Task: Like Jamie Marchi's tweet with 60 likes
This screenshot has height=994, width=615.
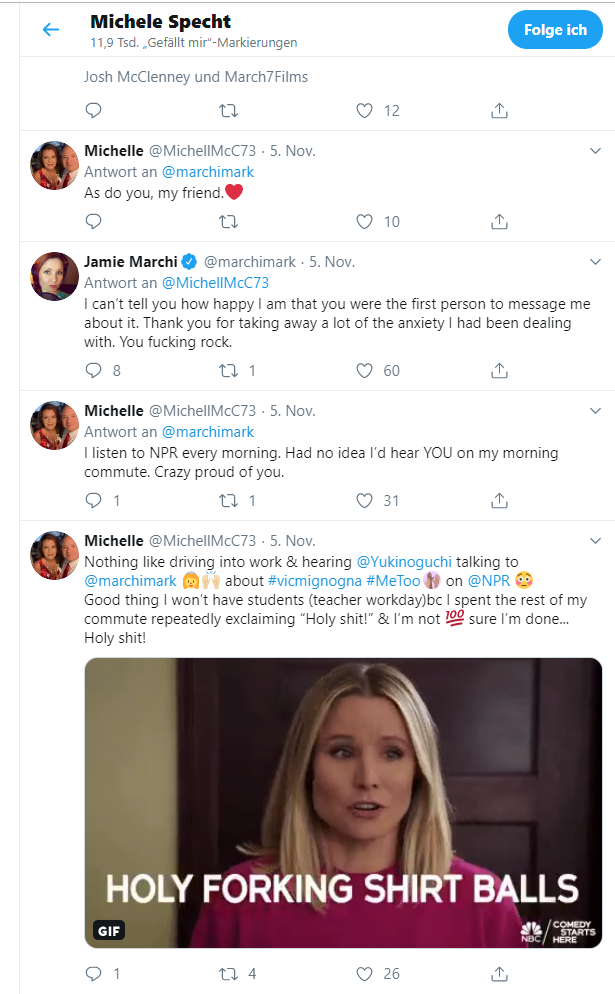Action: [364, 370]
